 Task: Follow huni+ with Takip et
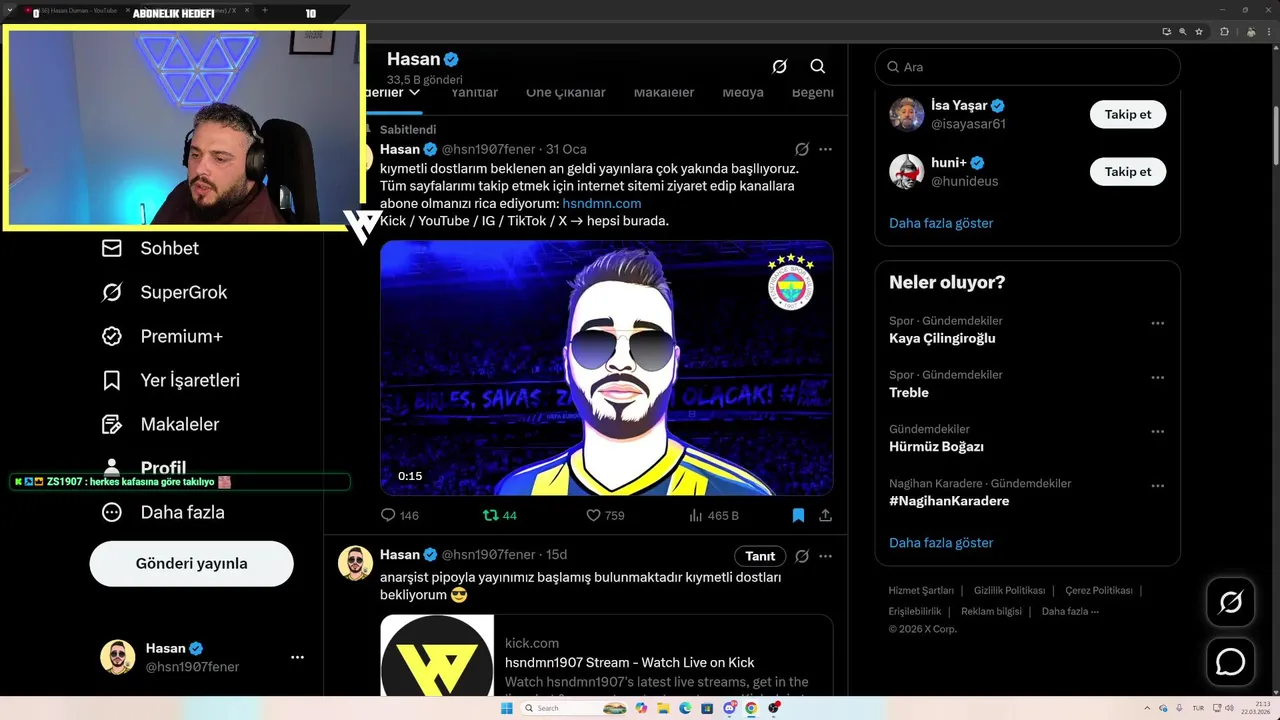click(x=1128, y=171)
